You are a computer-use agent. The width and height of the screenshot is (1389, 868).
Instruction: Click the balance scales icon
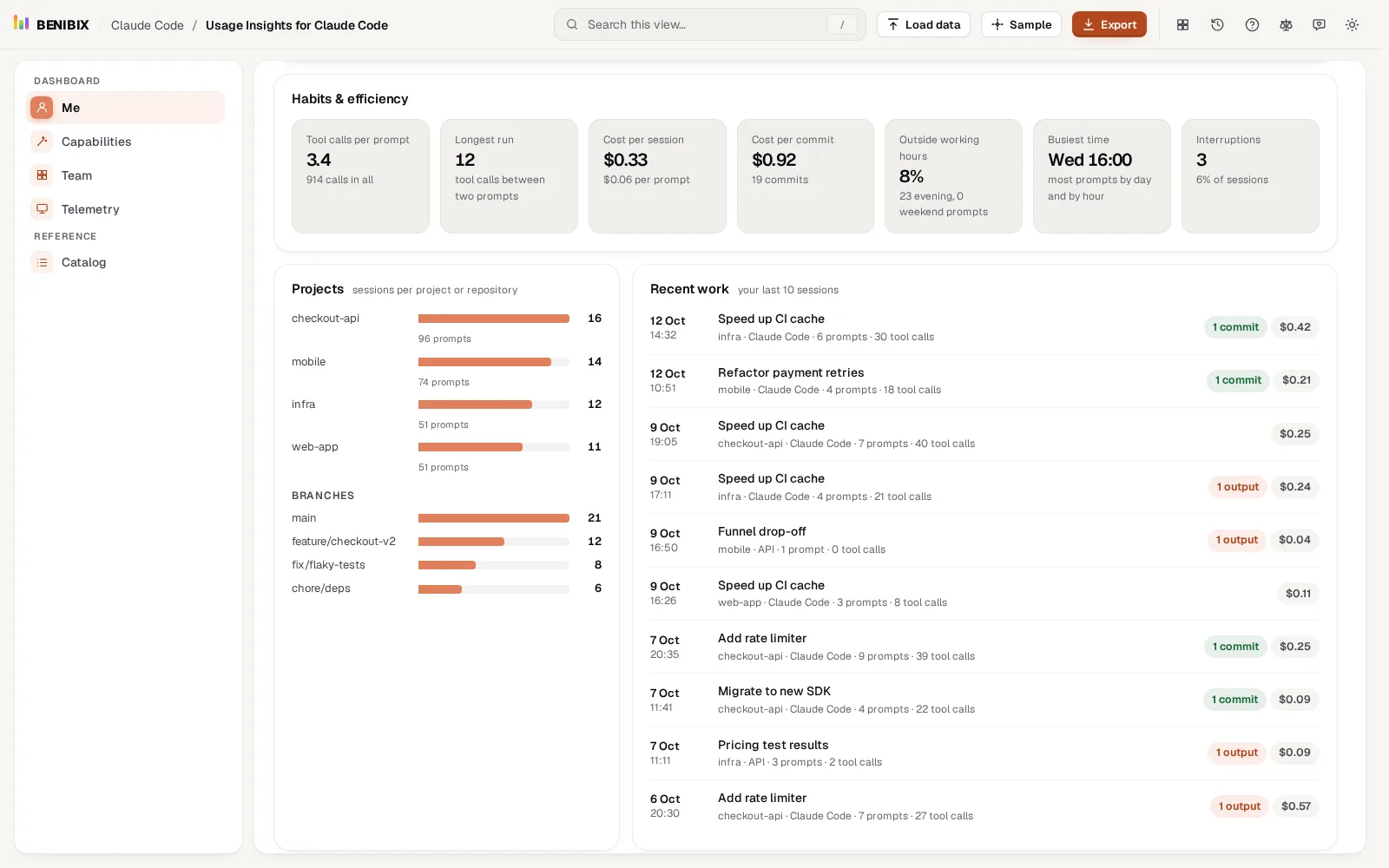[1286, 24]
